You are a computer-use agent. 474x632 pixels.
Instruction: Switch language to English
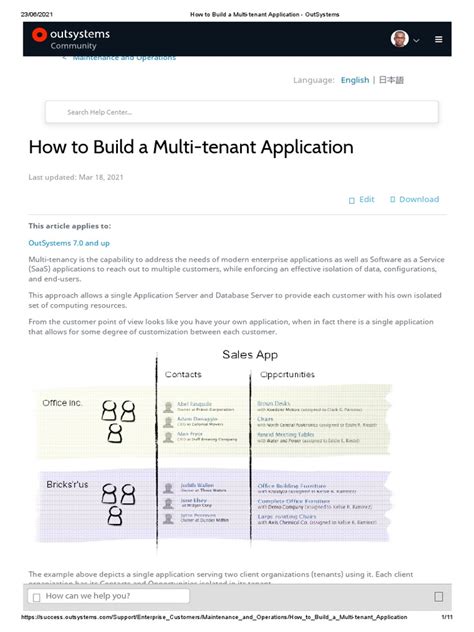tap(355, 80)
